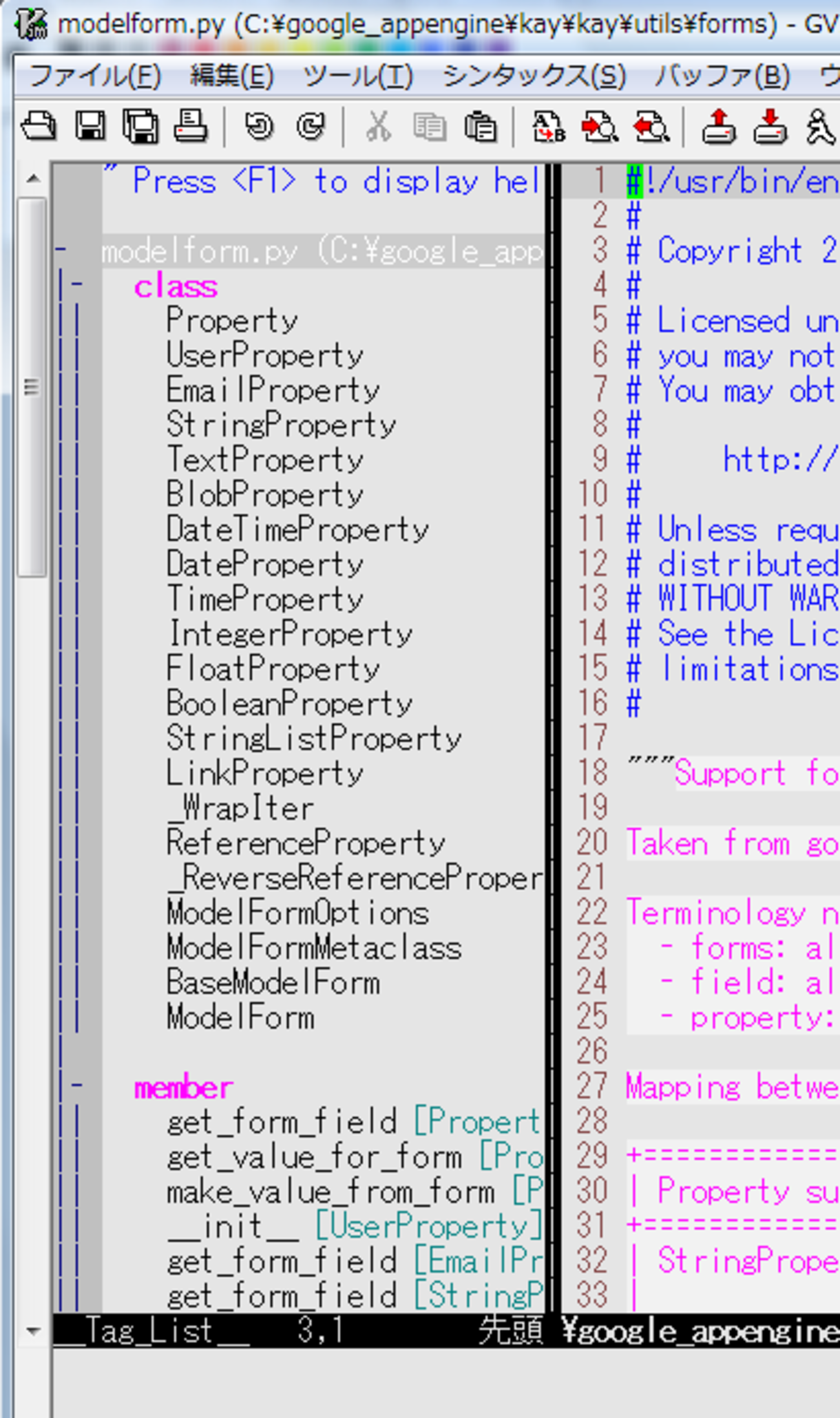Jump to the ModelForm class tag
This screenshot has height=1418, width=840.
[240, 1019]
